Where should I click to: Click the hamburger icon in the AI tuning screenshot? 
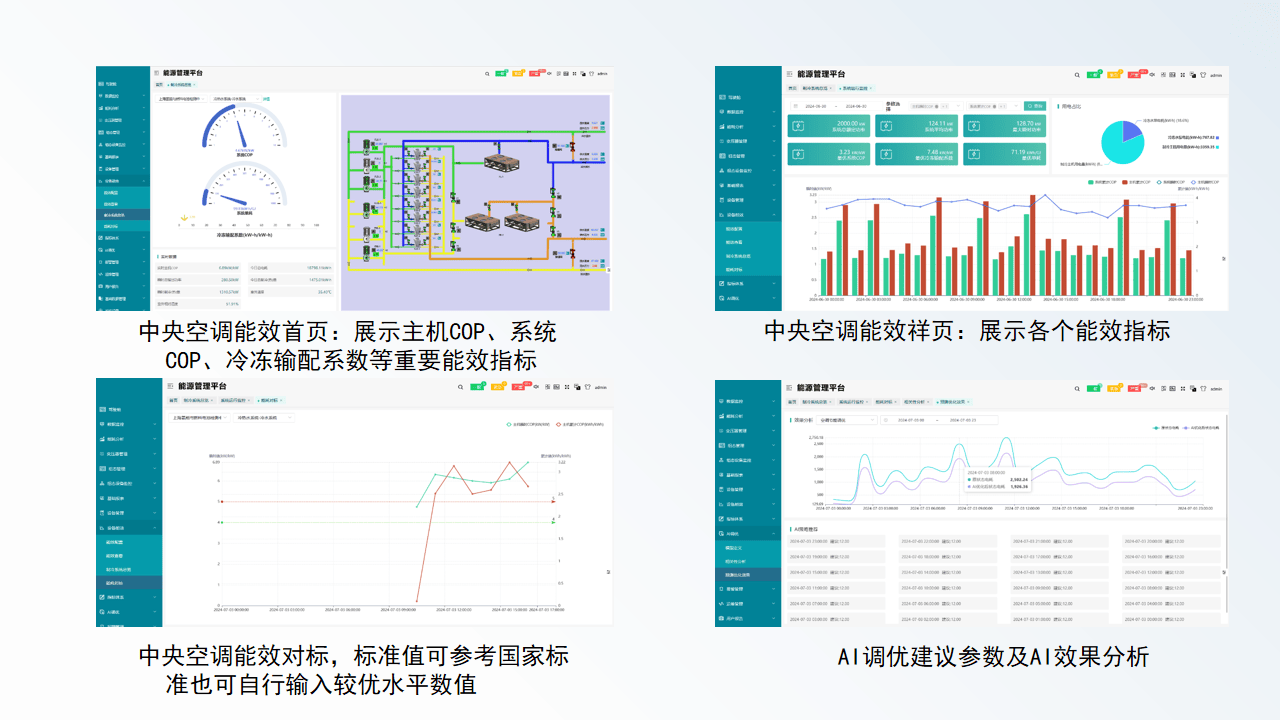point(789,388)
